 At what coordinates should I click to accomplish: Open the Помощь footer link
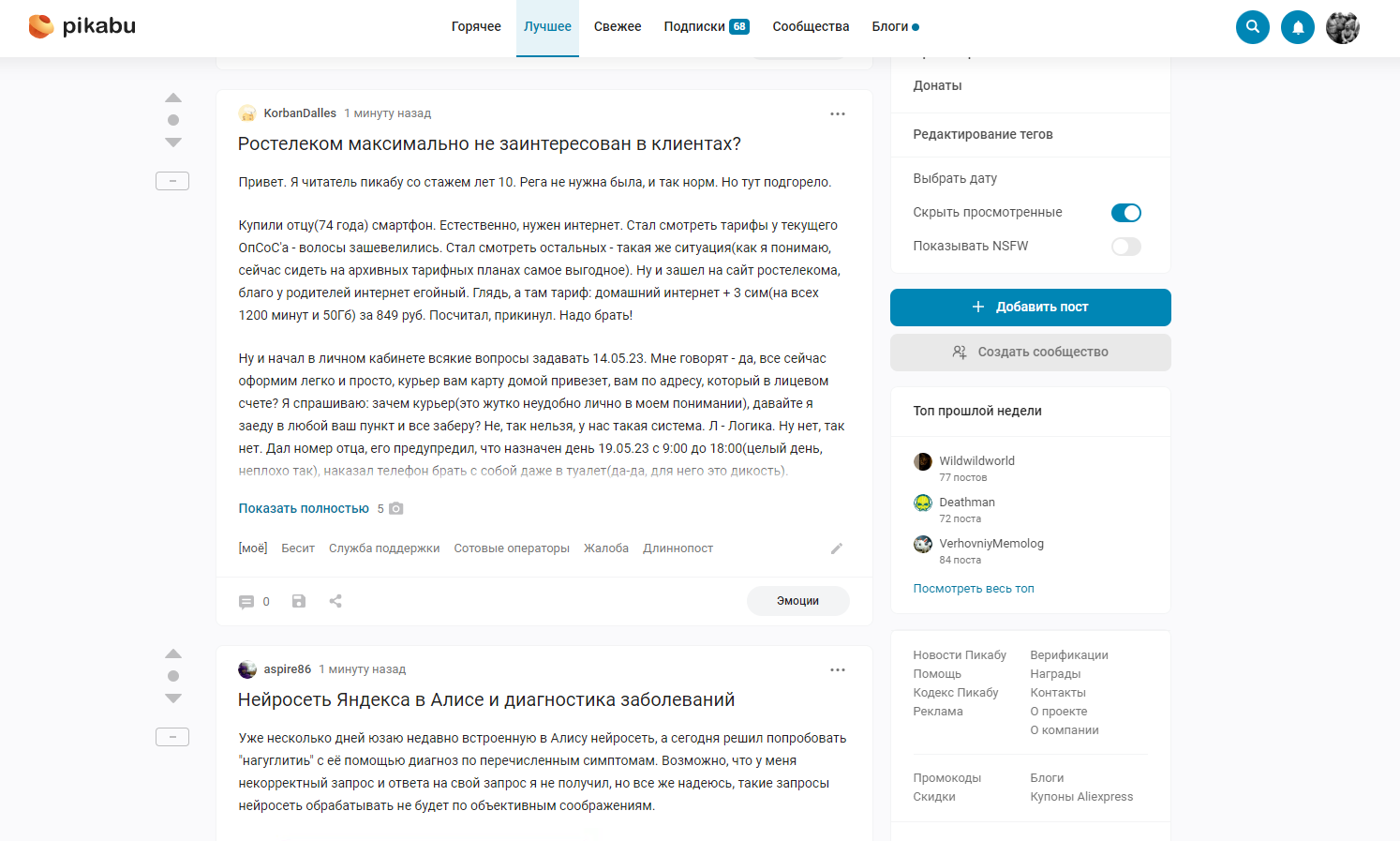tap(937, 674)
